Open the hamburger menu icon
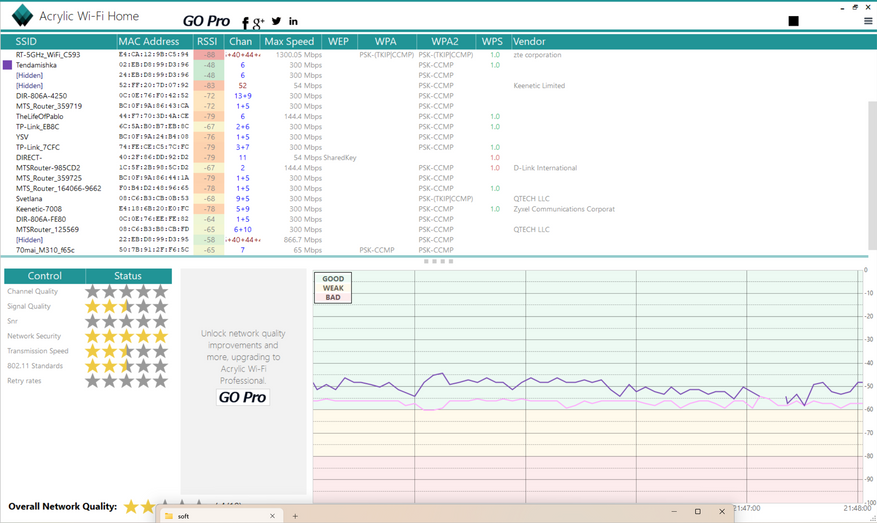This screenshot has width=877, height=523. pos(868,21)
